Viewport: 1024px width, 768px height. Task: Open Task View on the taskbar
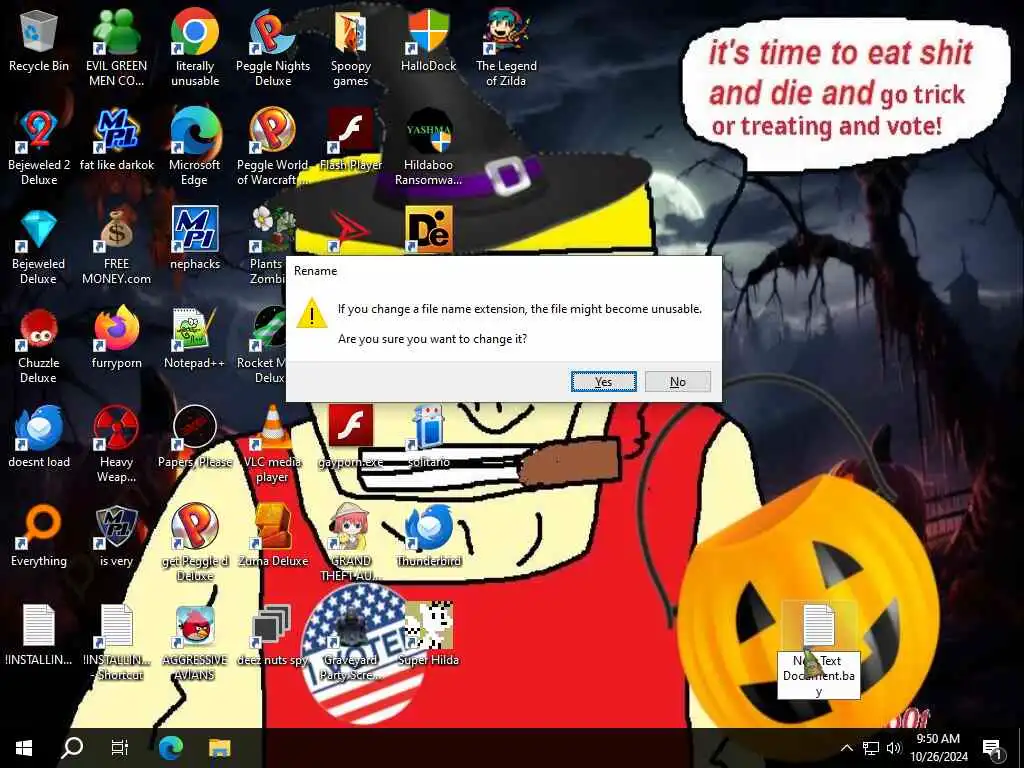120,748
